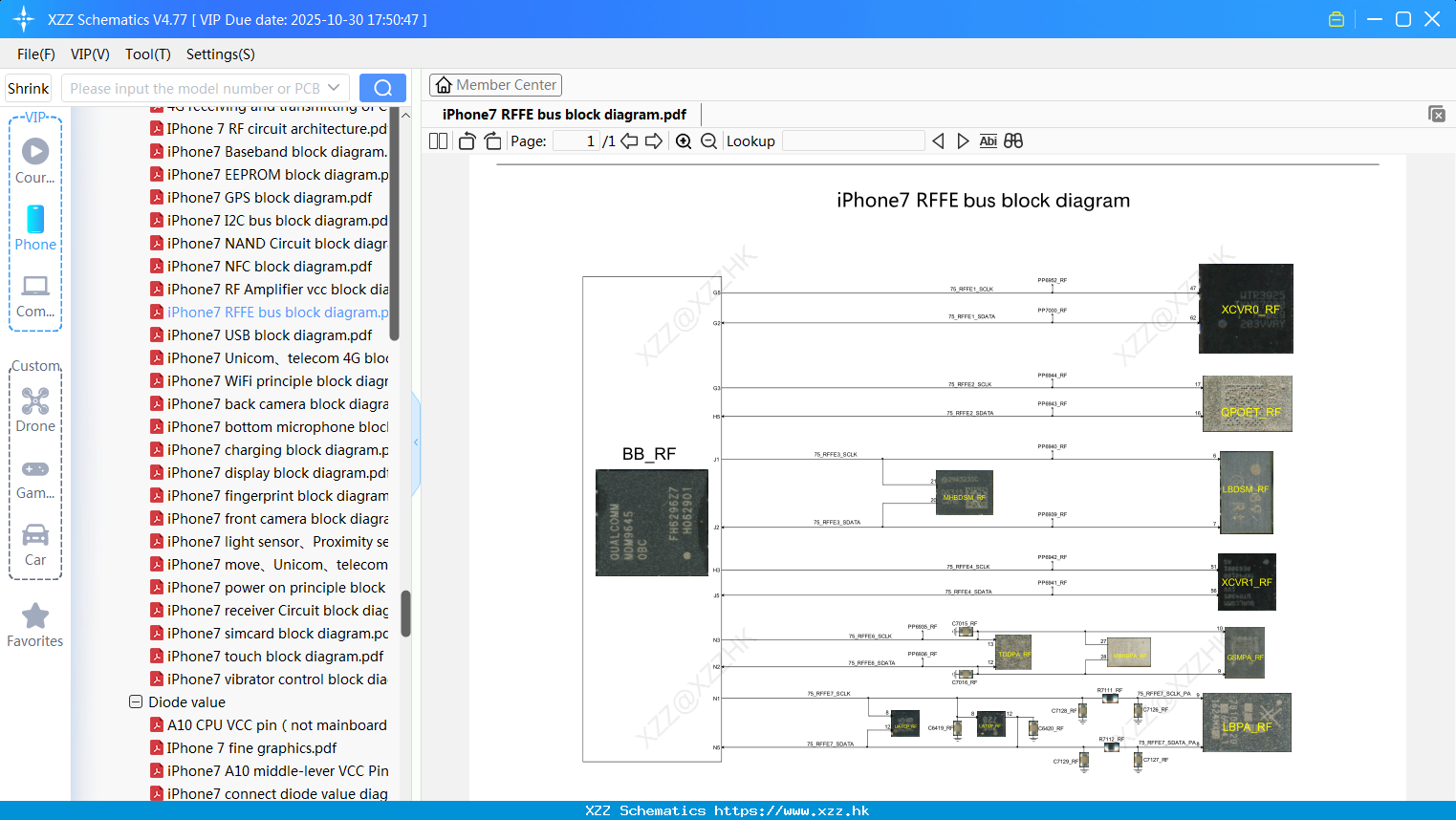The width and height of the screenshot is (1456, 820).
Task: Click the title bar toolbox icon
Action: 1336,19
